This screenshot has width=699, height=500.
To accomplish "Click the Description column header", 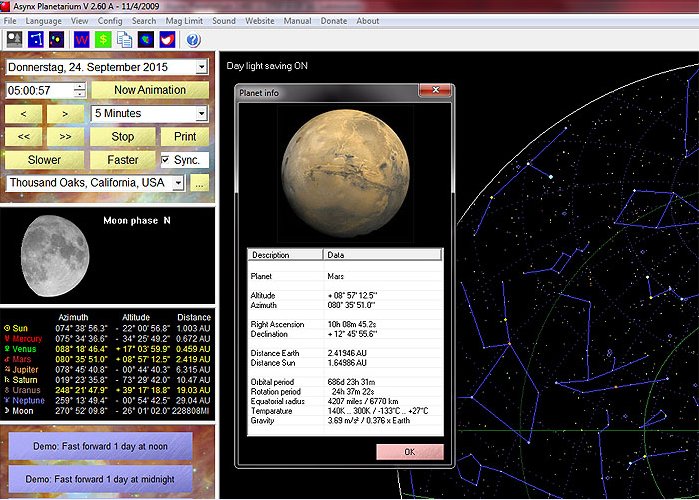I will (285, 255).
